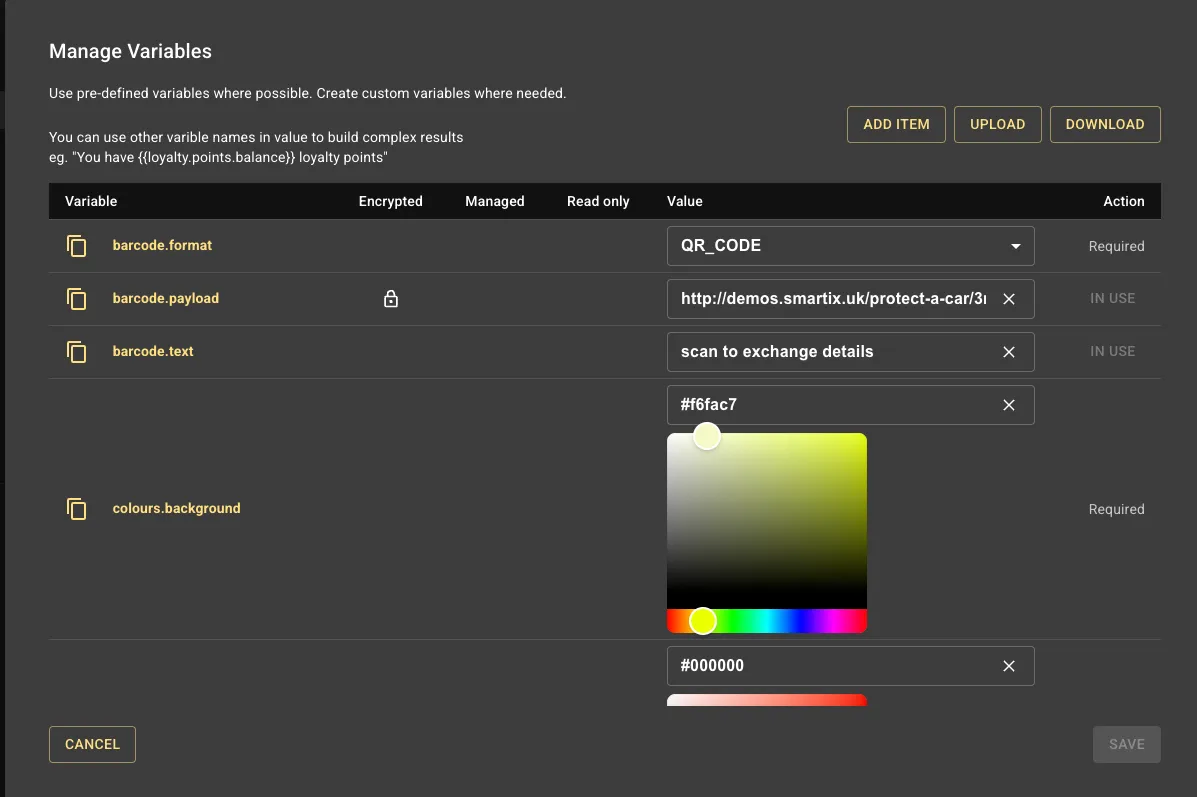Click the Managed column header

[495, 202]
